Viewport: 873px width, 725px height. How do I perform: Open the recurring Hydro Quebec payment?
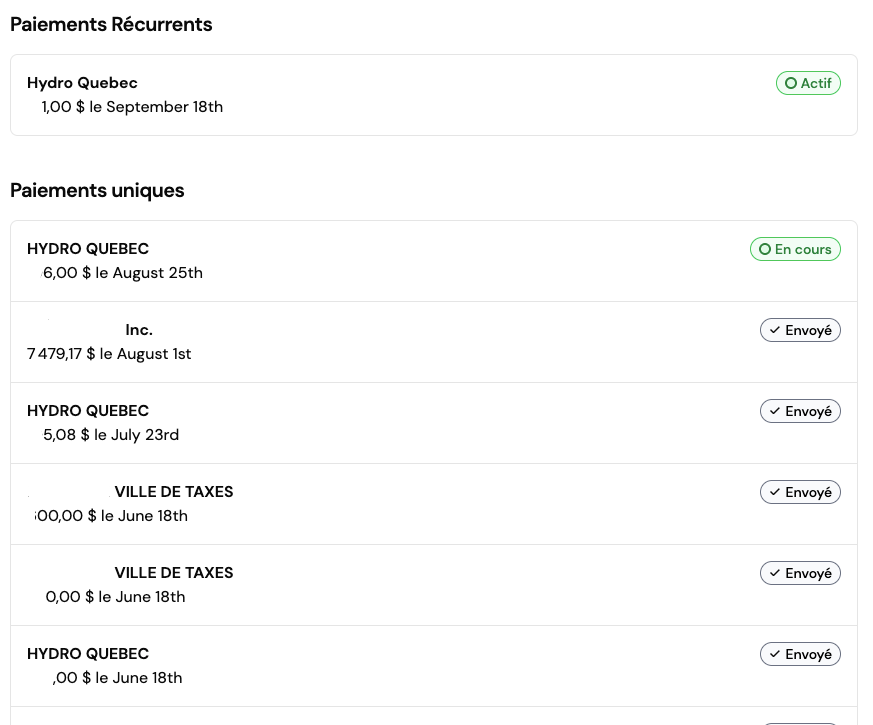(x=82, y=83)
